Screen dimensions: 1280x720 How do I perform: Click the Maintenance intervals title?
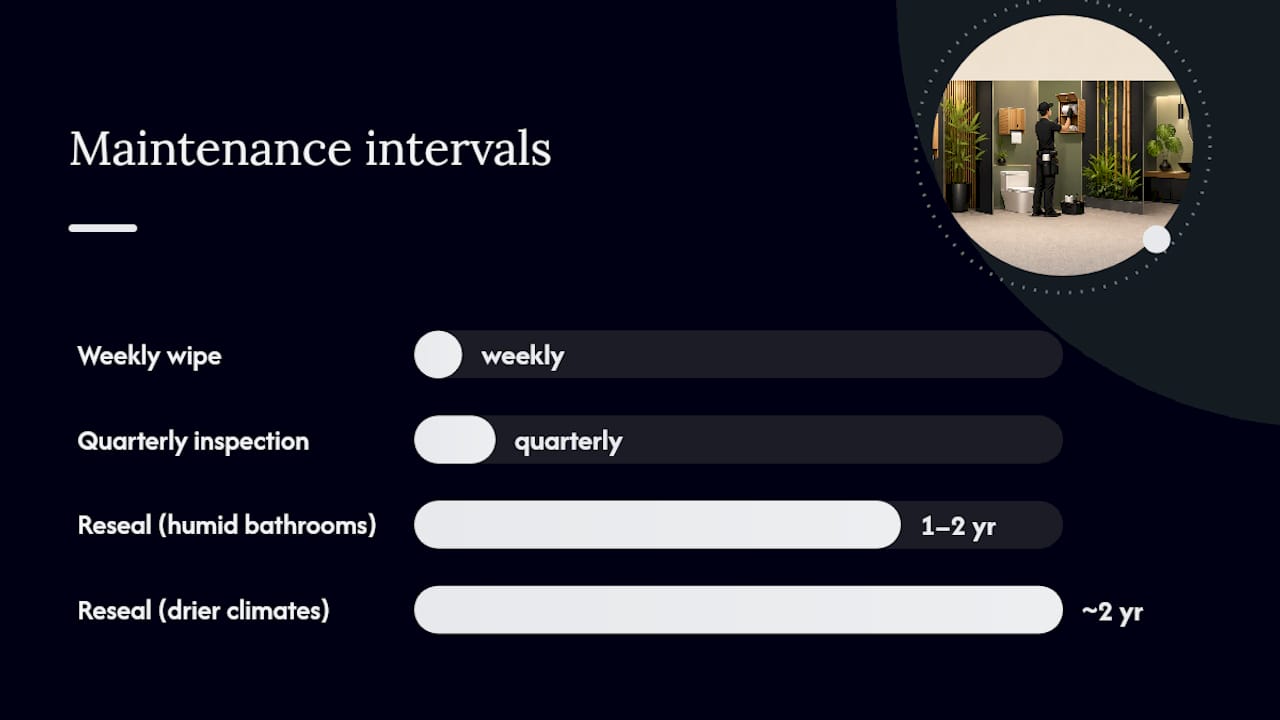[x=310, y=149]
